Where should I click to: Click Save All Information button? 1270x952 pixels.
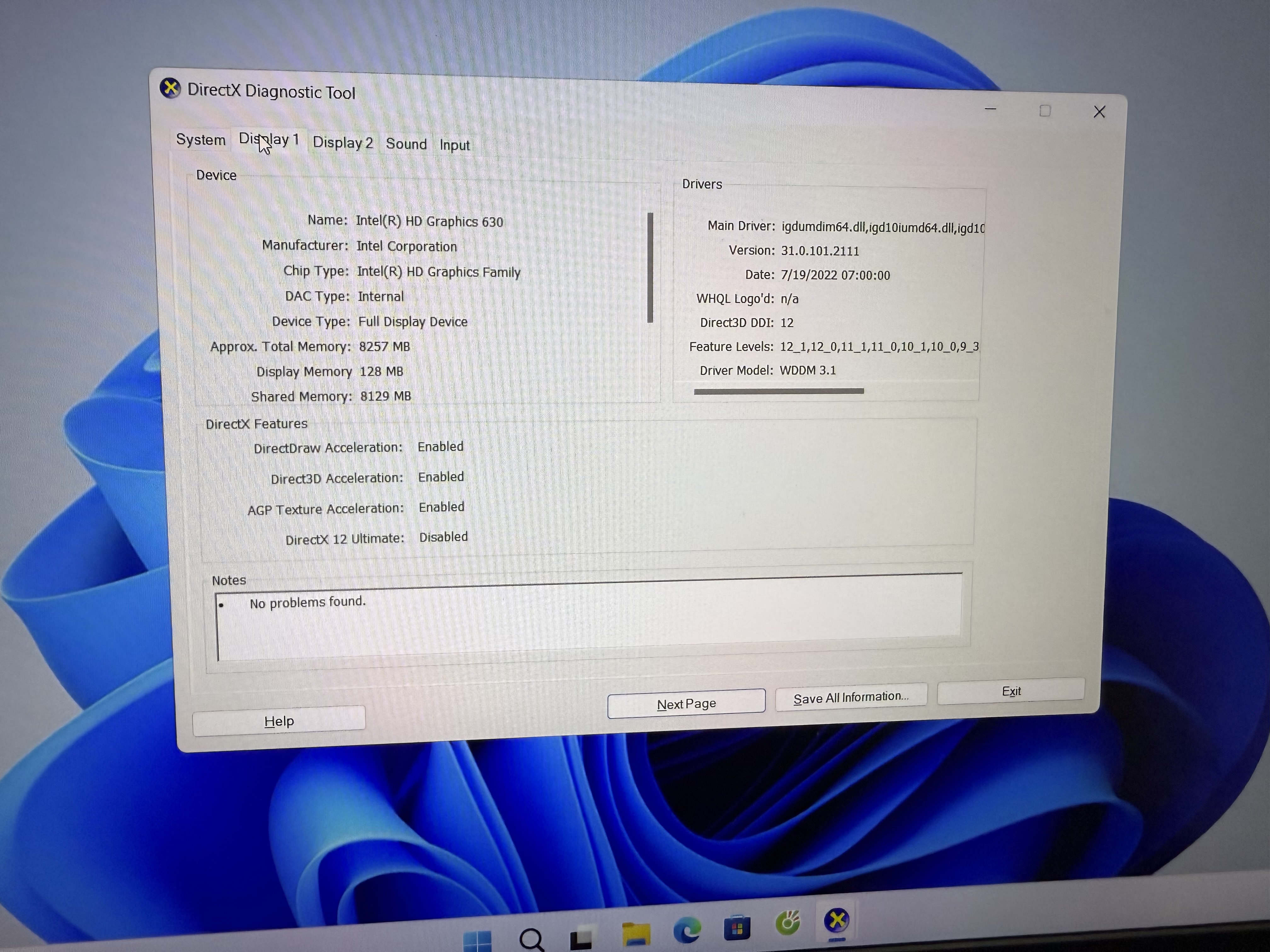851,697
